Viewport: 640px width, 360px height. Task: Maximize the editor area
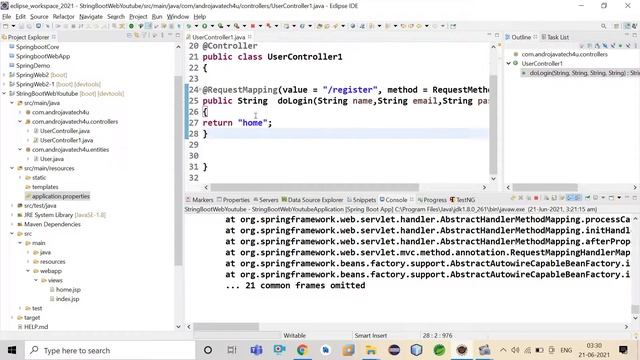497,36
